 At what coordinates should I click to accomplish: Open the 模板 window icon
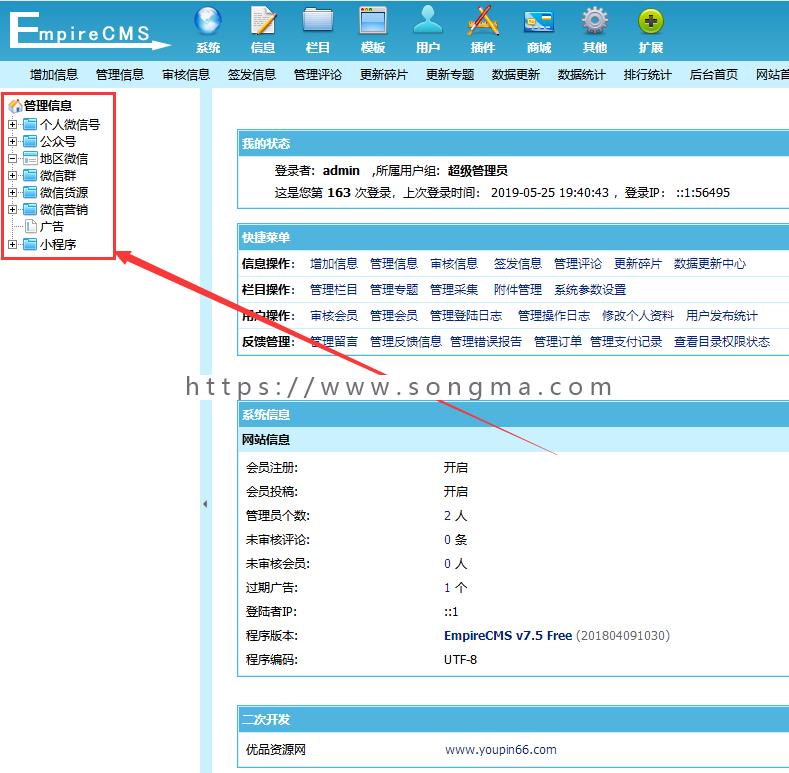click(x=373, y=21)
